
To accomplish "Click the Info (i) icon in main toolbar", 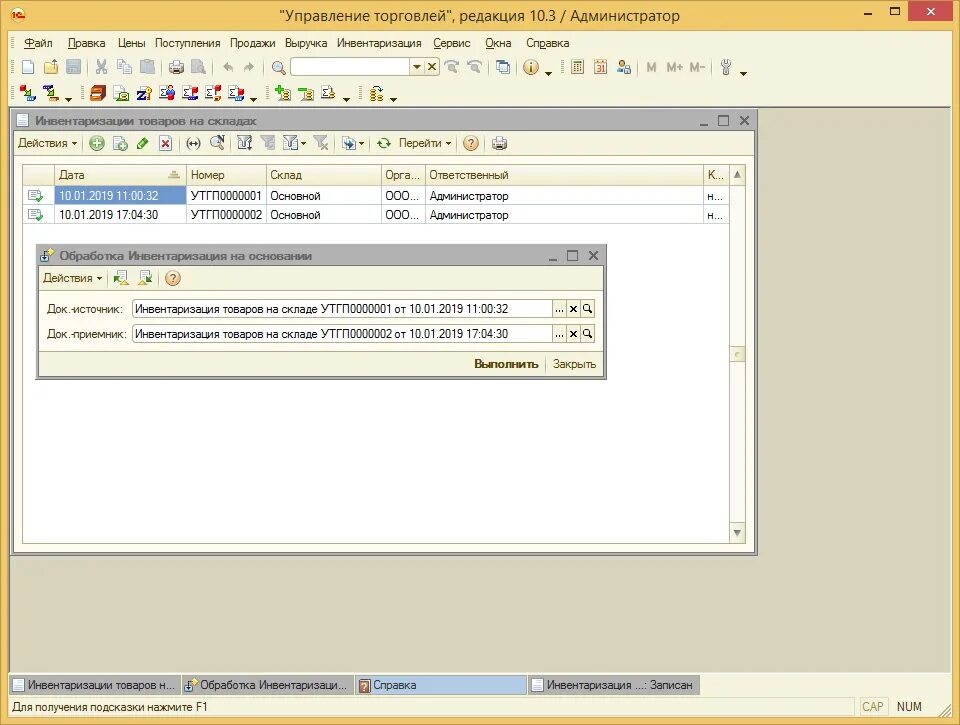I will 531,67.
